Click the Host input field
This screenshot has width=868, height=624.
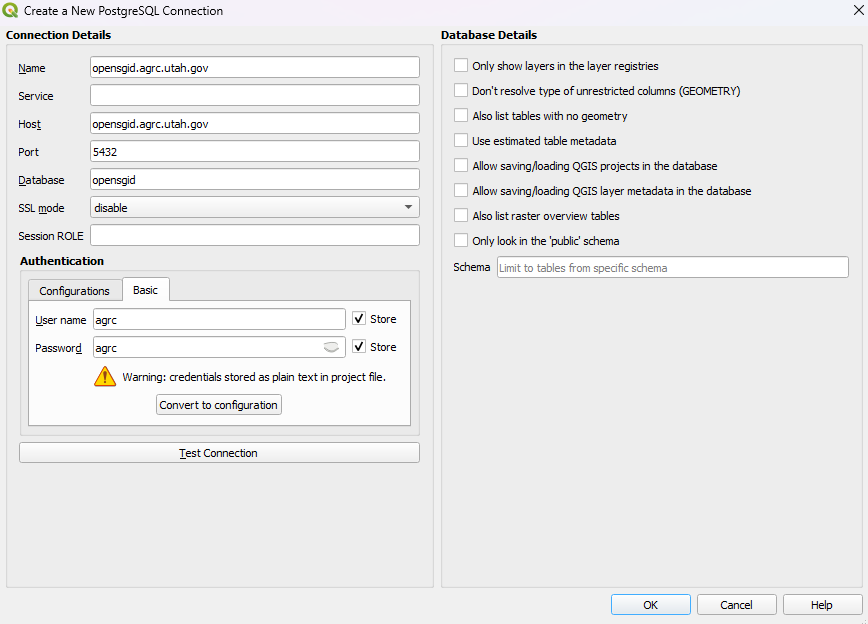tap(255, 123)
